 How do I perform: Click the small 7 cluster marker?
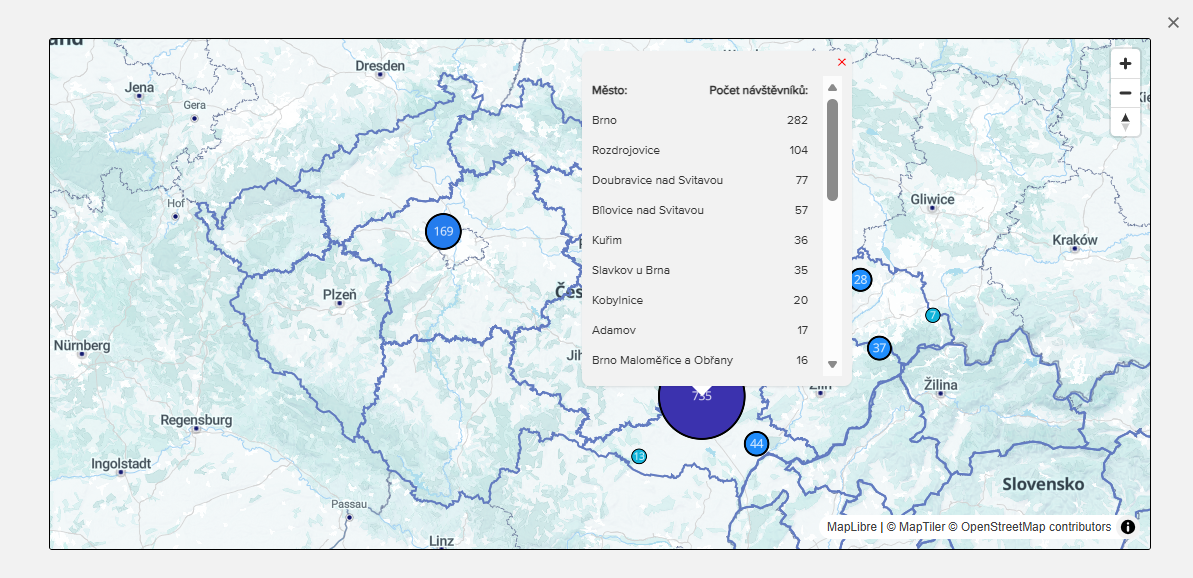coord(933,315)
